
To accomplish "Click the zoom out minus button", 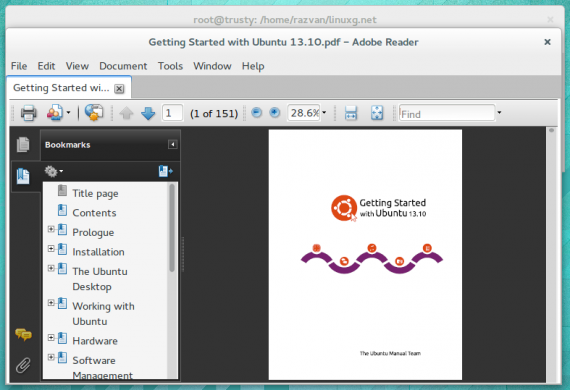I will tap(257, 113).
